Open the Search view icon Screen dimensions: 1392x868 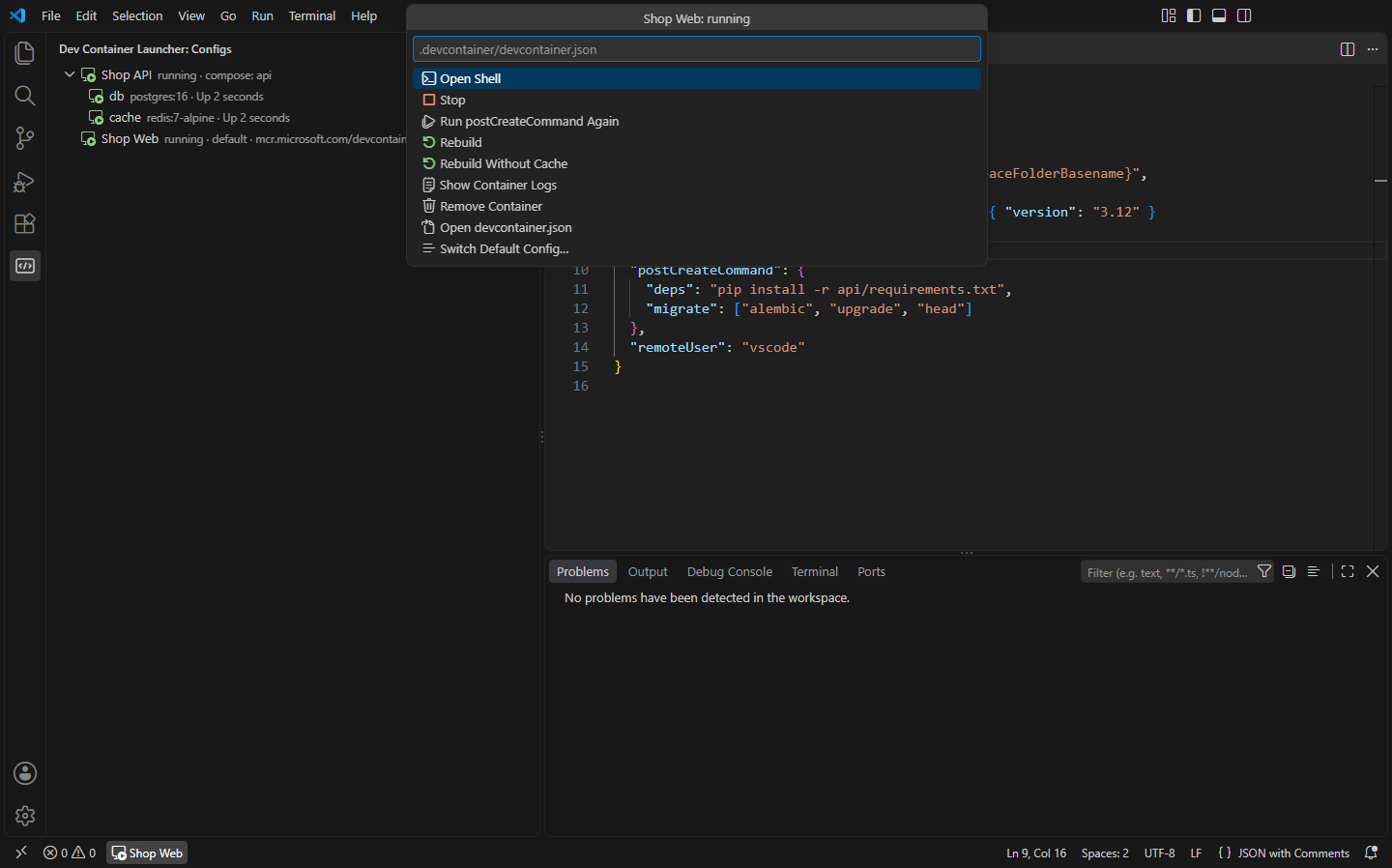click(x=25, y=96)
